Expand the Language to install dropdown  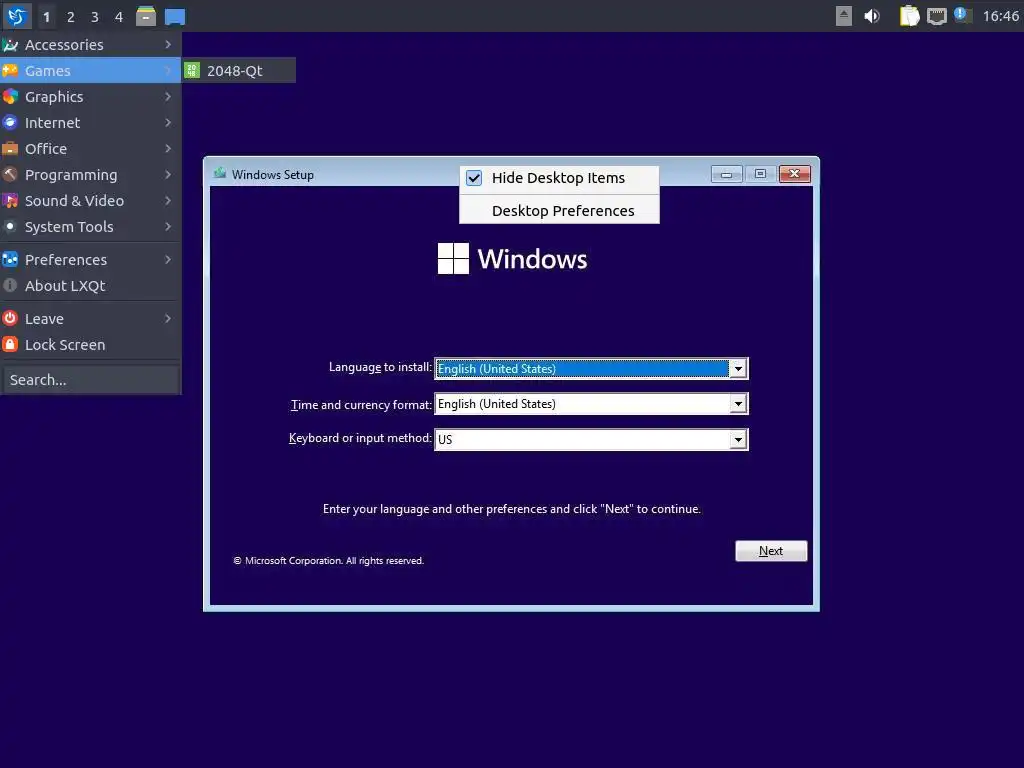pos(738,369)
